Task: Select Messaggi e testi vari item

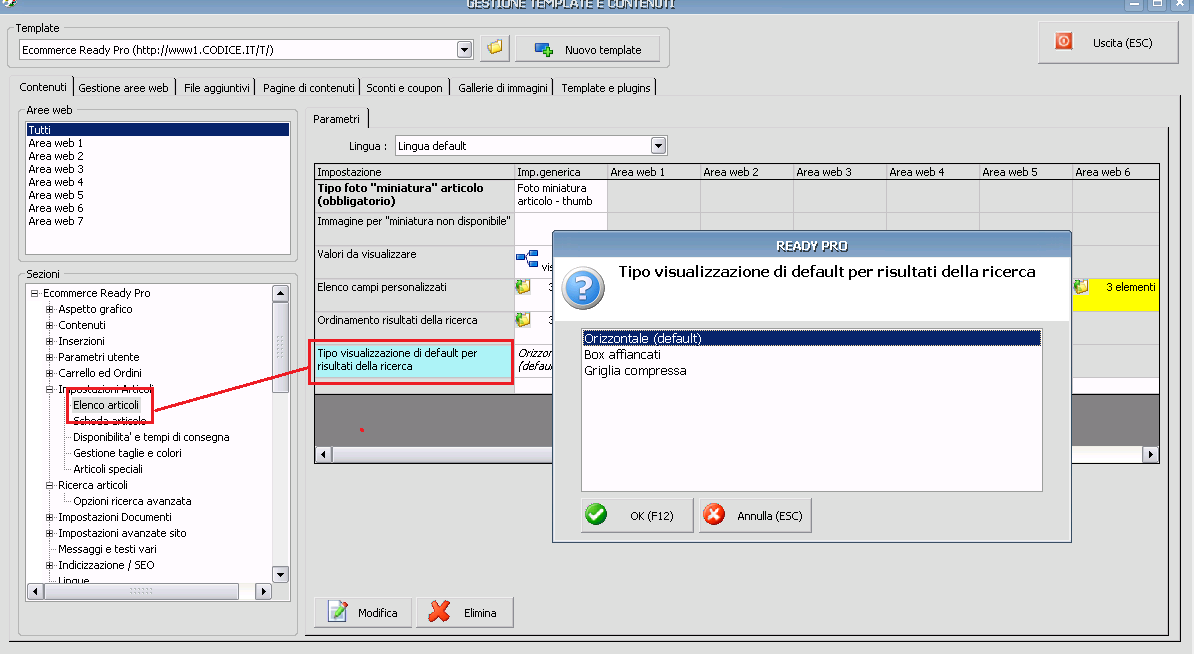Action: (x=107, y=549)
